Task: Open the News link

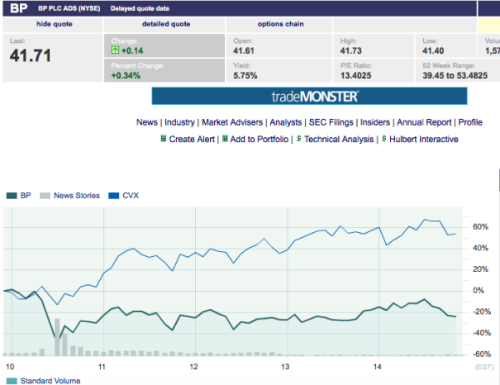Action: point(147,122)
